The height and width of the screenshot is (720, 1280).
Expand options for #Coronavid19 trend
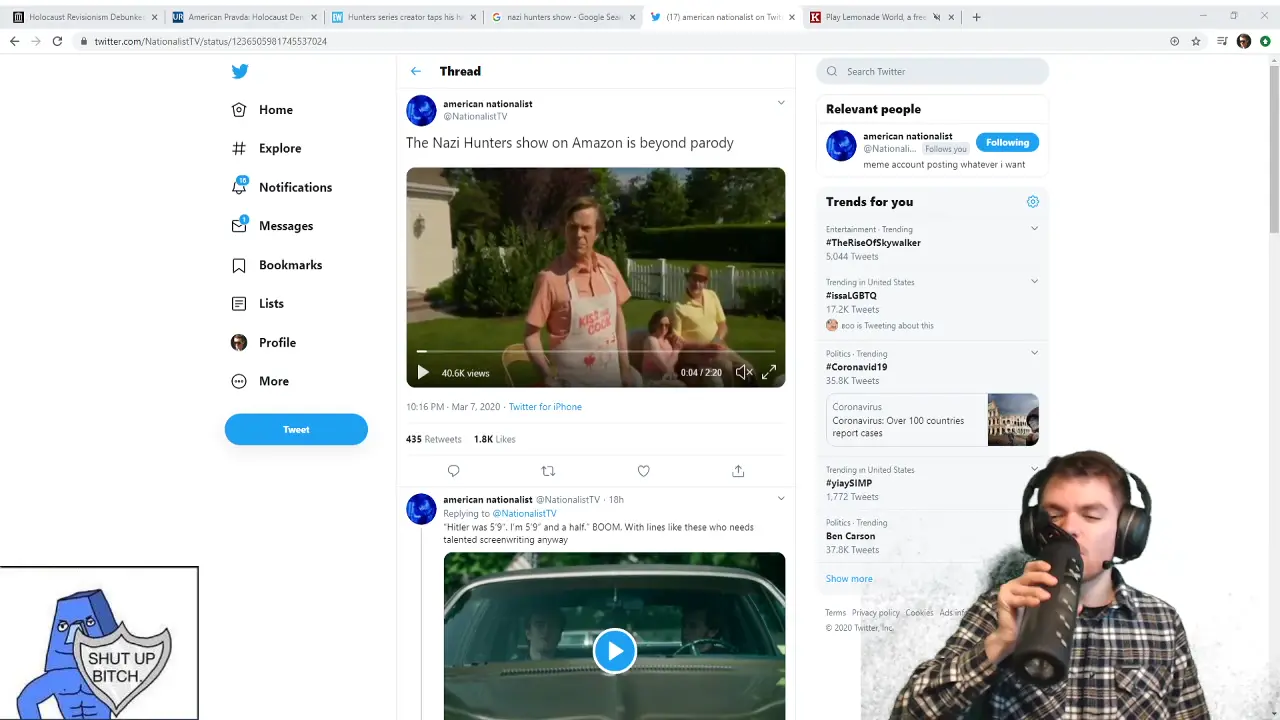coord(1034,353)
